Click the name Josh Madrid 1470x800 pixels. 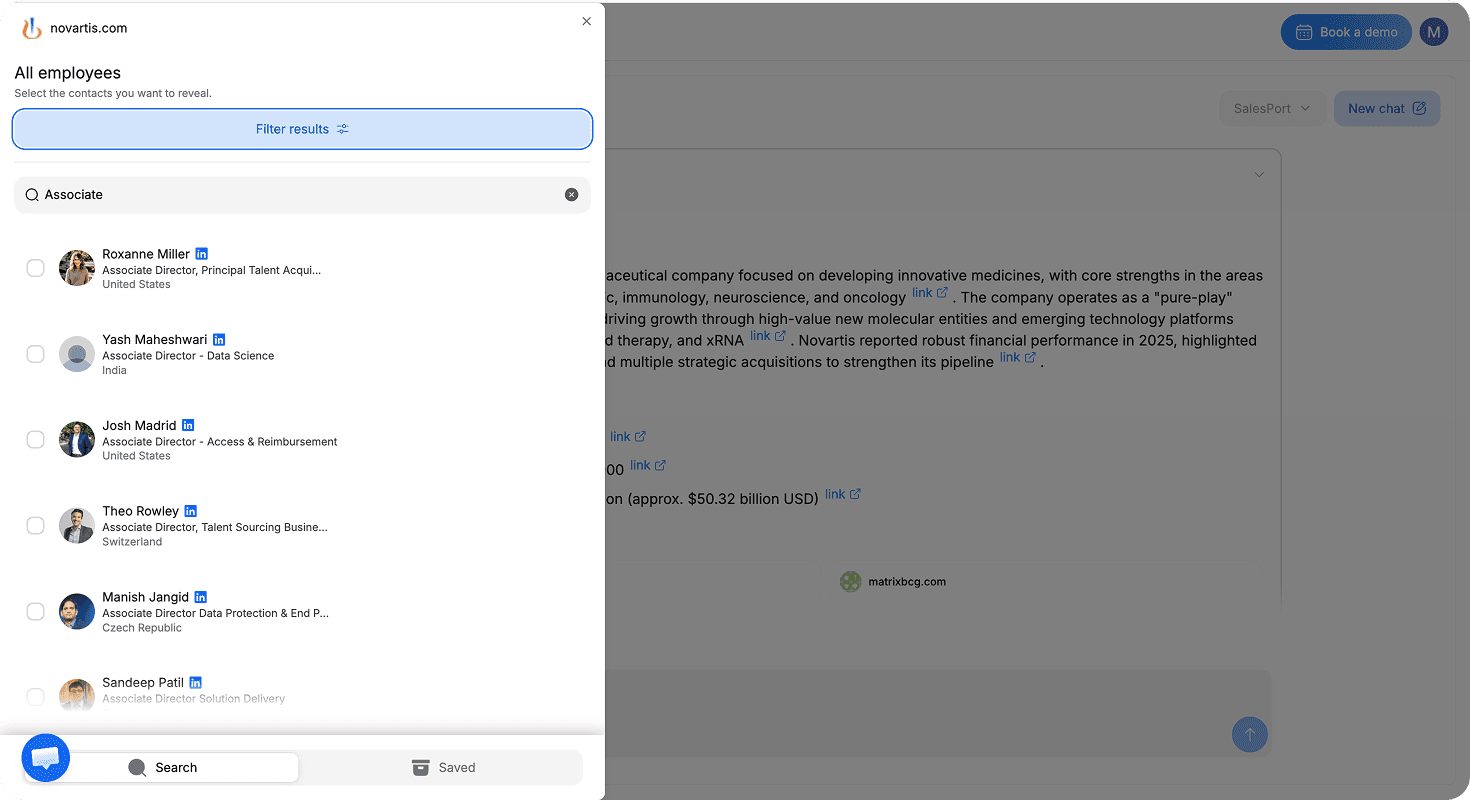139,425
